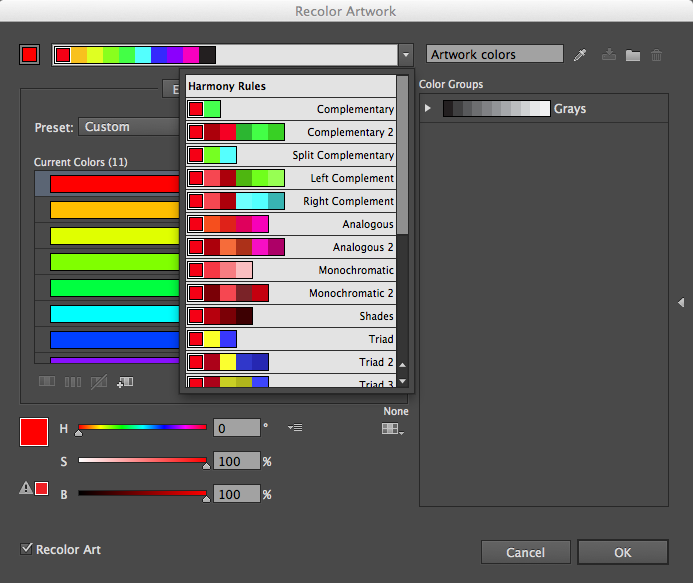Select the yellow current color row
Screen dimensions: 693x583
[107, 236]
